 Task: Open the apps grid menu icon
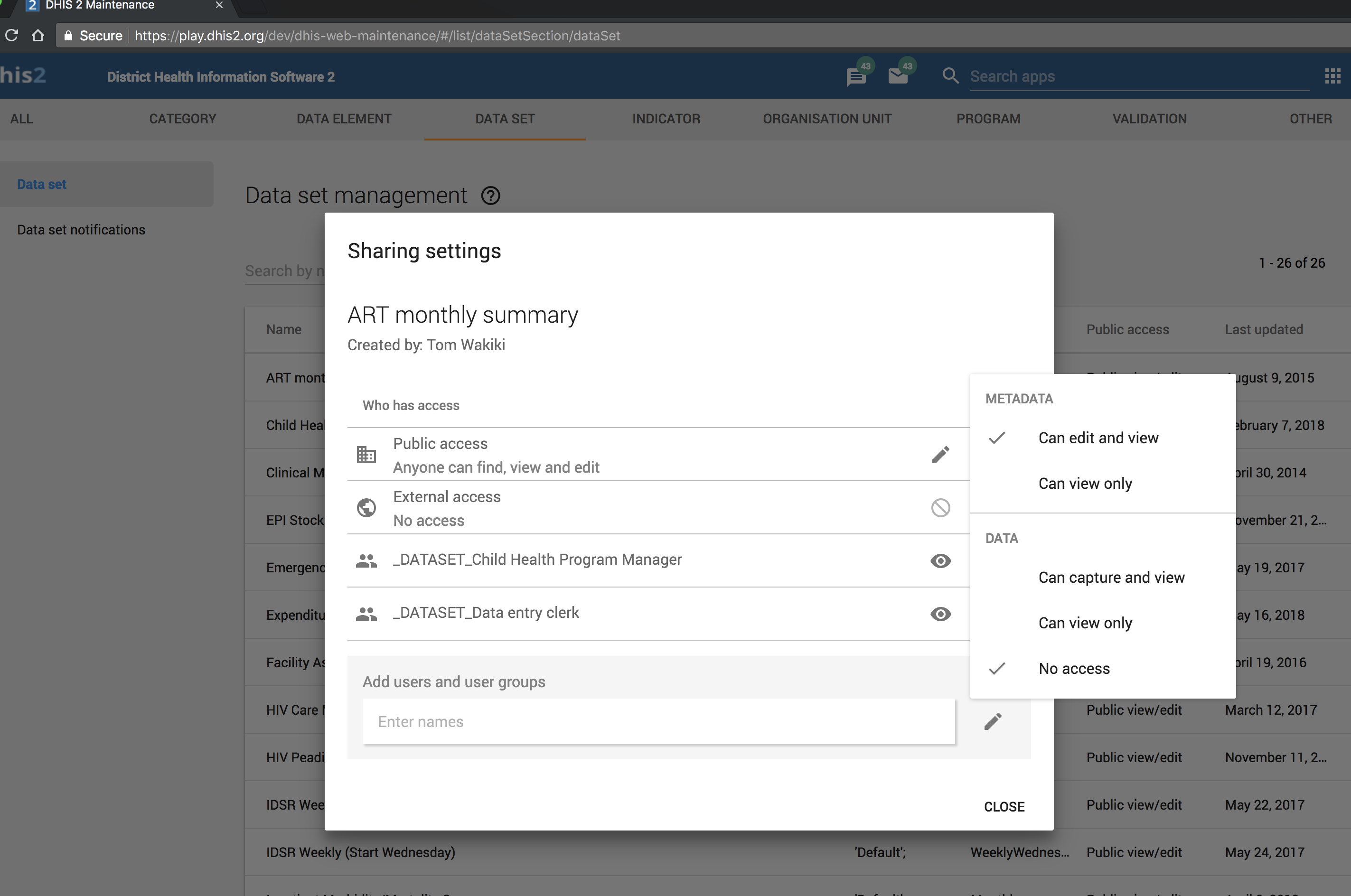(1332, 76)
